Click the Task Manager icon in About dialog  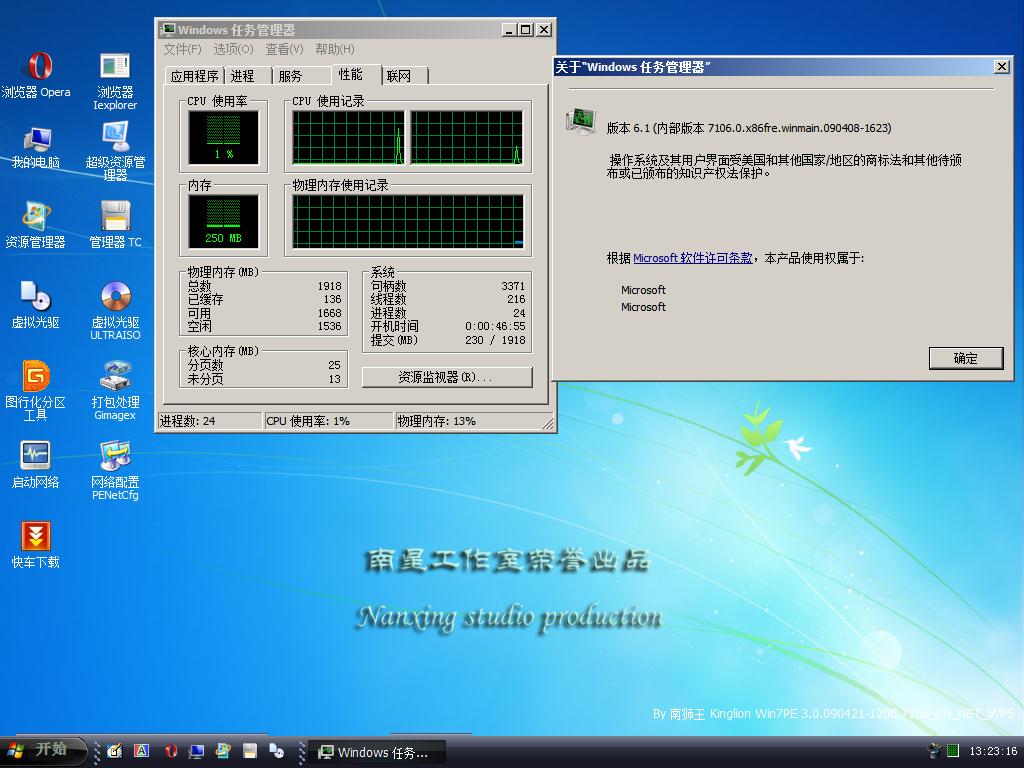pyautogui.click(x=580, y=121)
